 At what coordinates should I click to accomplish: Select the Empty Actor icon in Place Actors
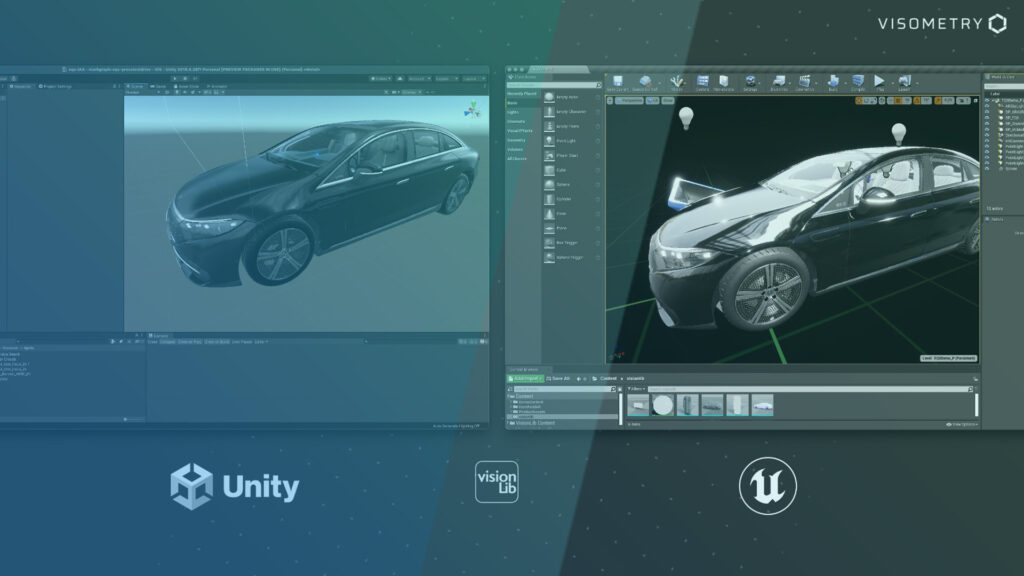coord(549,97)
